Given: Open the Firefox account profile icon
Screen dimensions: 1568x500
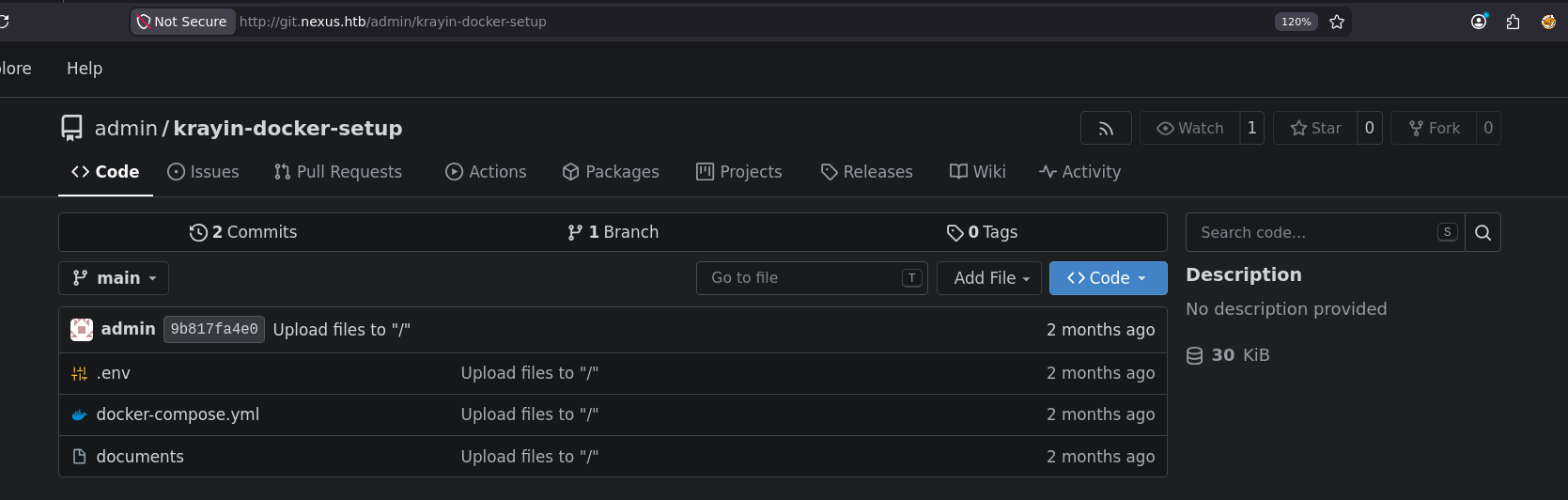Looking at the screenshot, I should click(1479, 22).
